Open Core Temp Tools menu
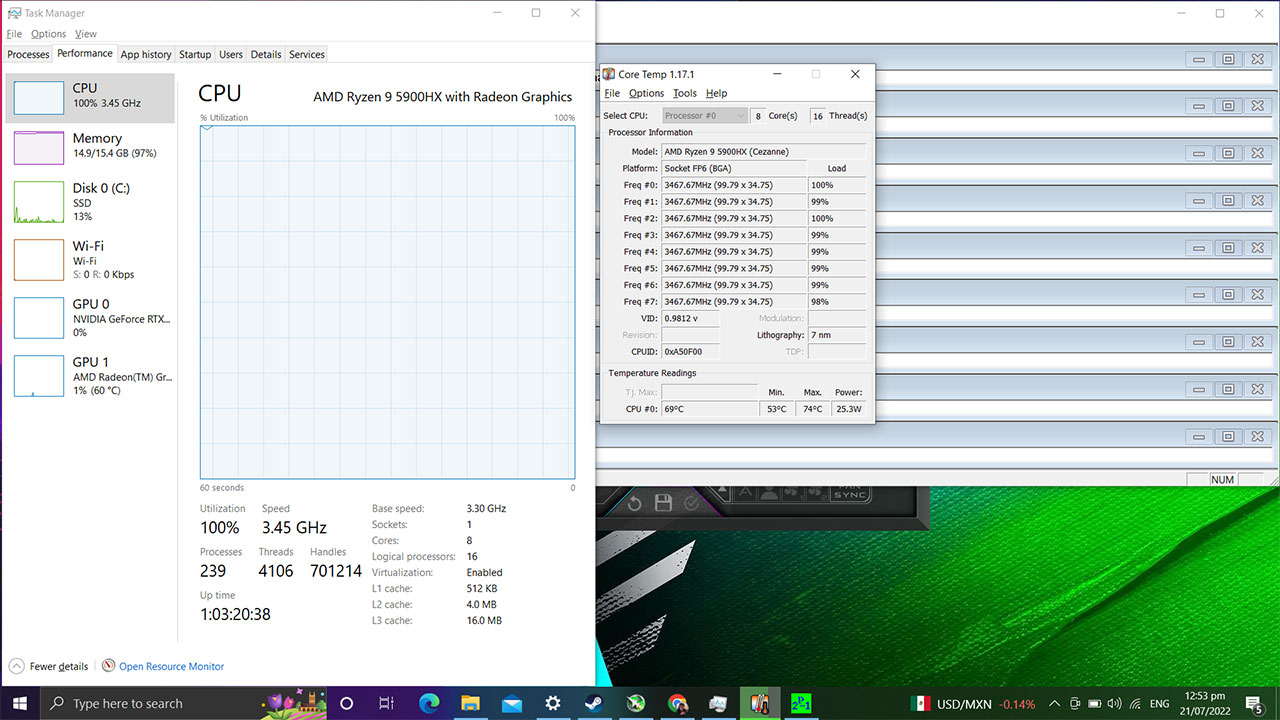Screen dimensions: 1280x720 pos(684,93)
